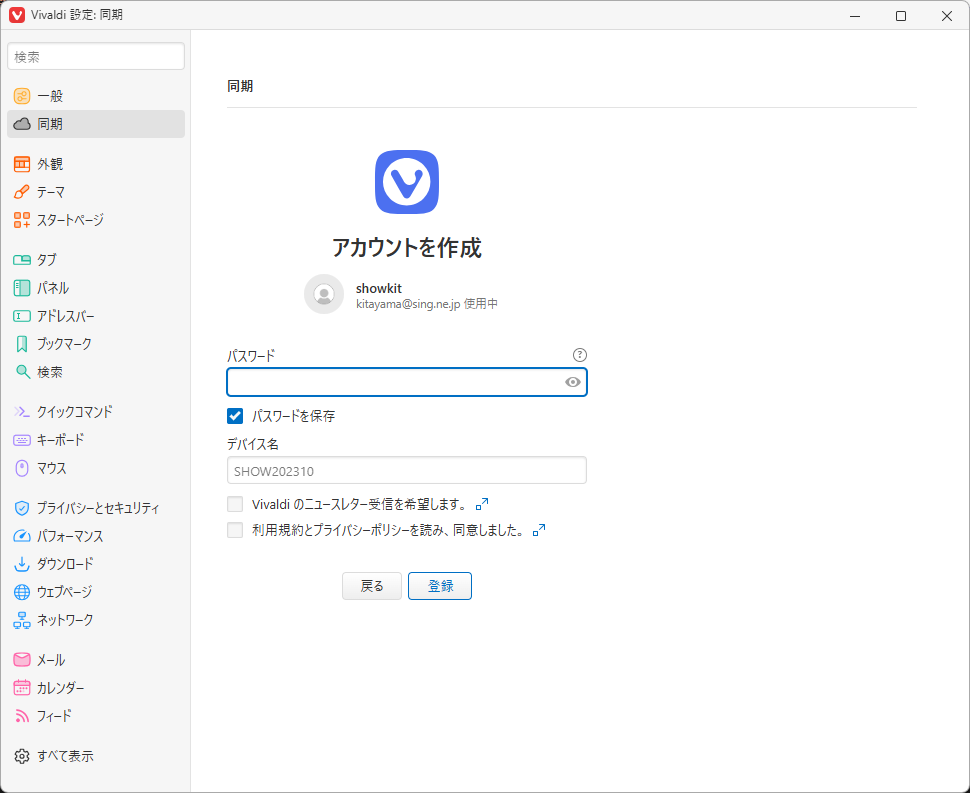The image size is (970, 793).
Task: Select the 同期 cloud icon
Action: click(22, 124)
